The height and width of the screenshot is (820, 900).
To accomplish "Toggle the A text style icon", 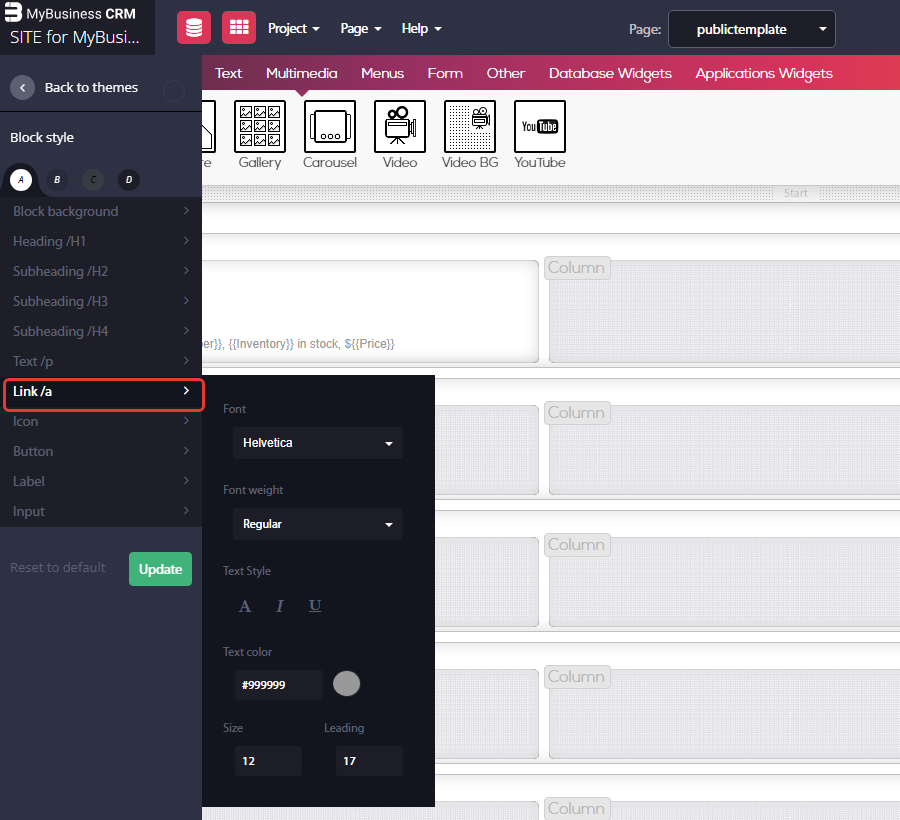I will coord(245,606).
